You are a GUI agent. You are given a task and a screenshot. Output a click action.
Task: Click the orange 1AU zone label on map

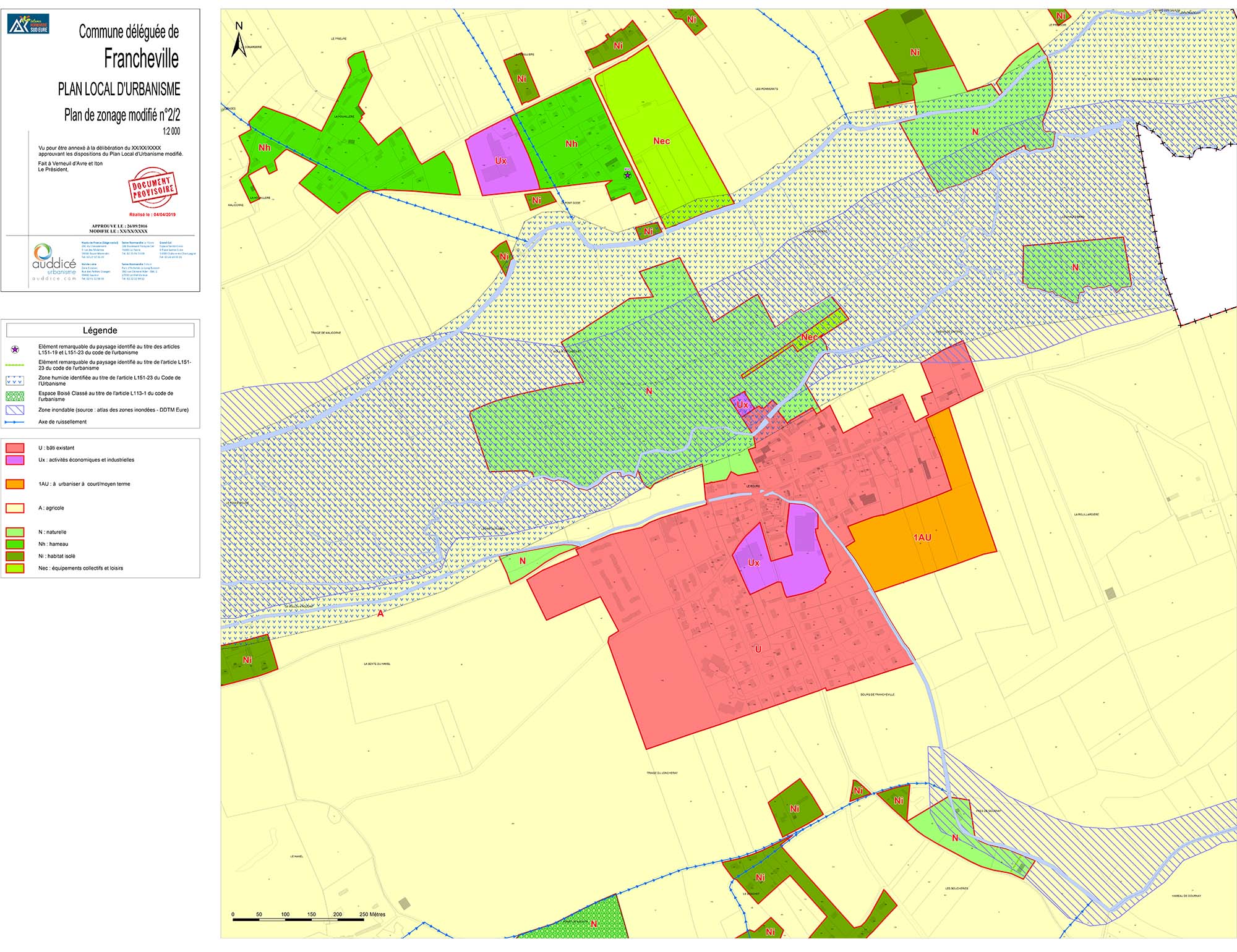coord(922,538)
